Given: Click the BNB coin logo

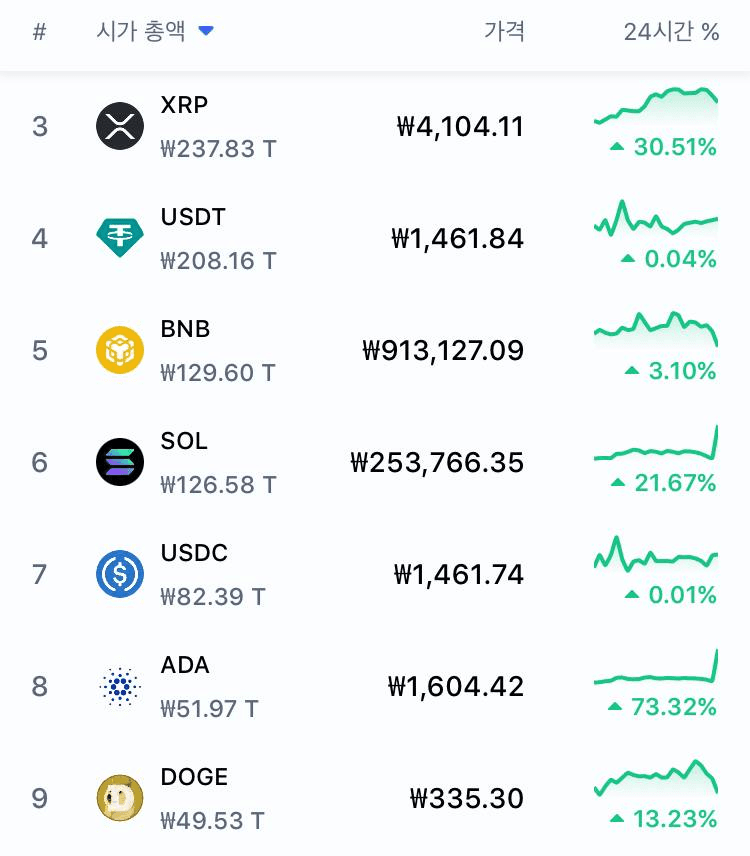Looking at the screenshot, I should click(120, 350).
